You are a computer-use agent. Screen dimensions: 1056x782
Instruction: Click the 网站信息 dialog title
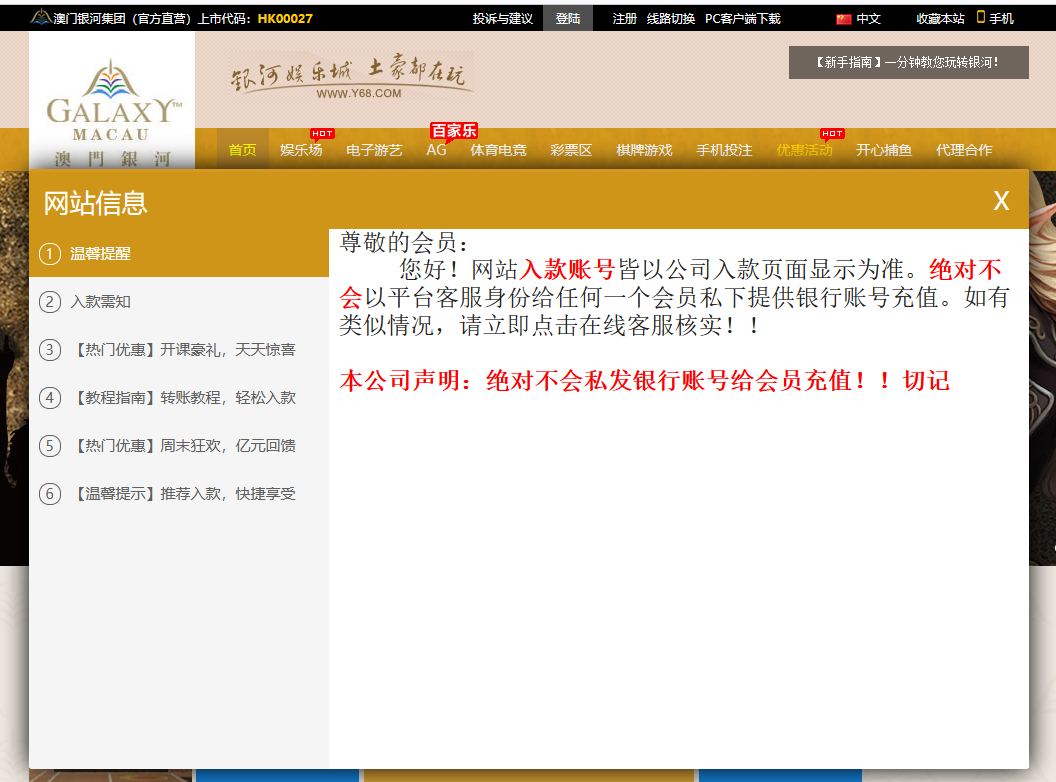pyautogui.click(x=95, y=203)
